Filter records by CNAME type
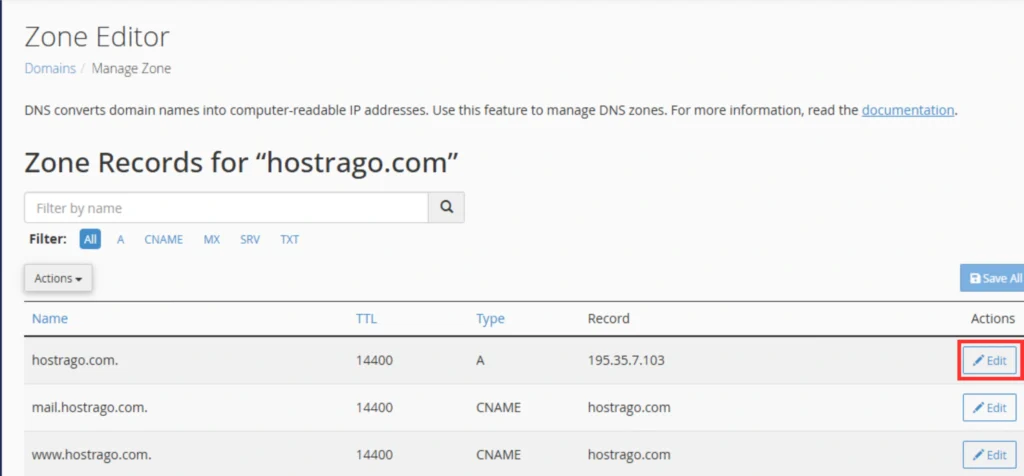This screenshot has height=476, width=1024. (163, 240)
